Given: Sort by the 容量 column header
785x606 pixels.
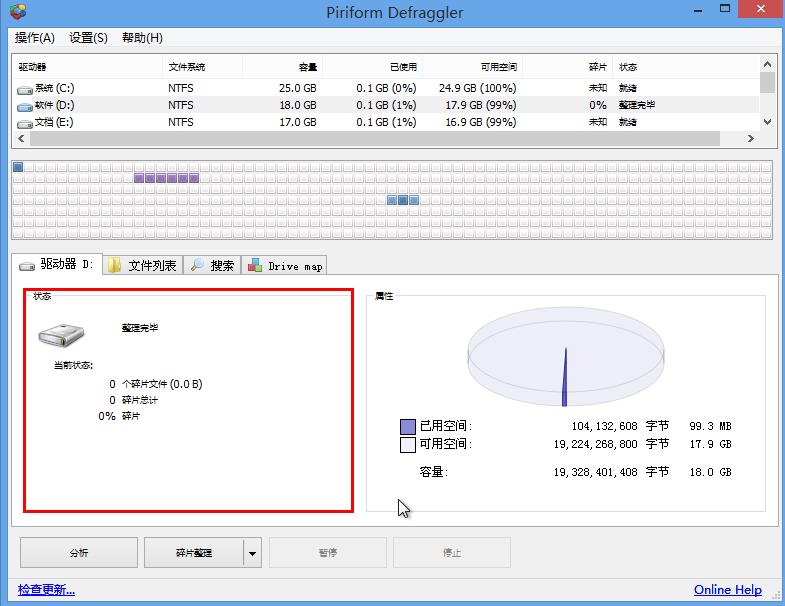Looking at the screenshot, I should 283,67.
